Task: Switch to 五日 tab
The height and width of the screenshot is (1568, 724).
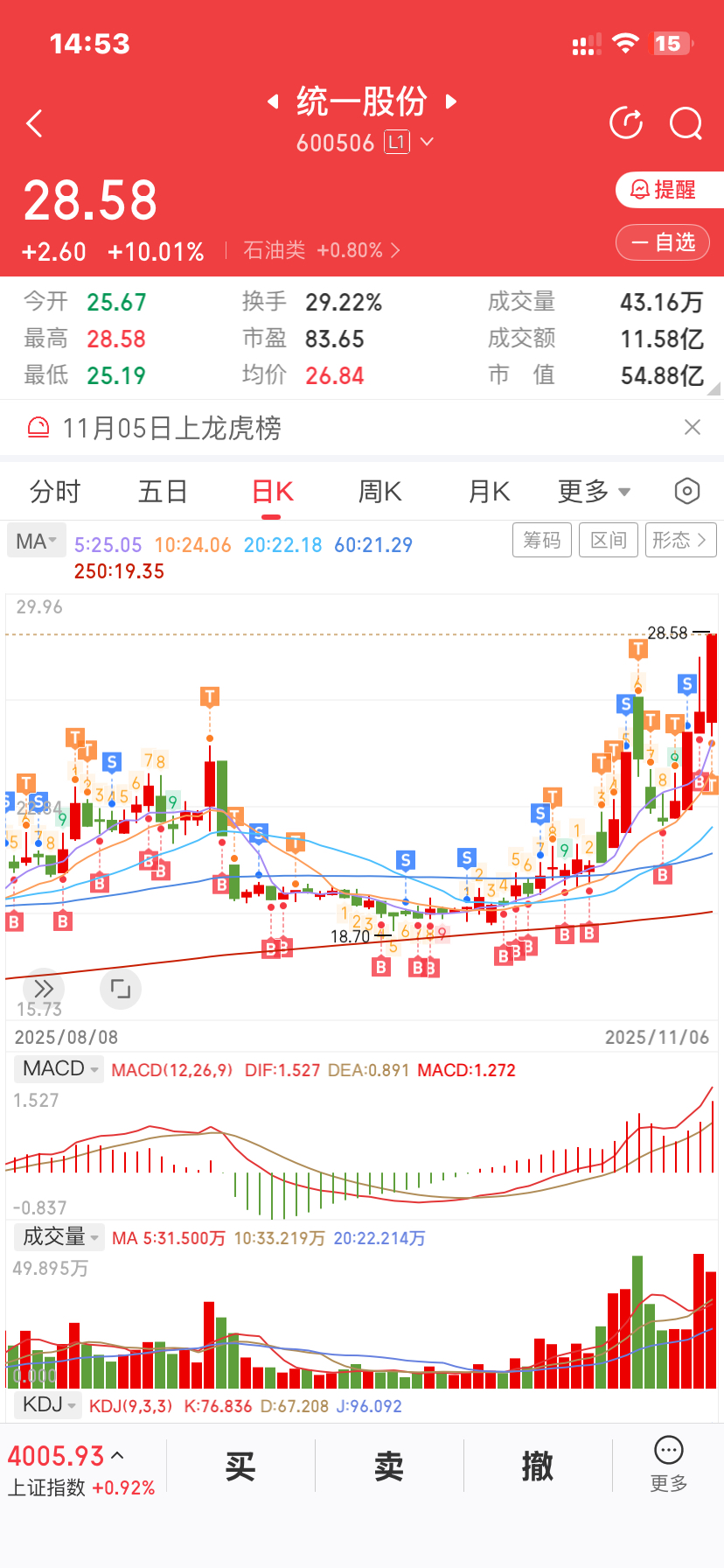Action: 164,492
